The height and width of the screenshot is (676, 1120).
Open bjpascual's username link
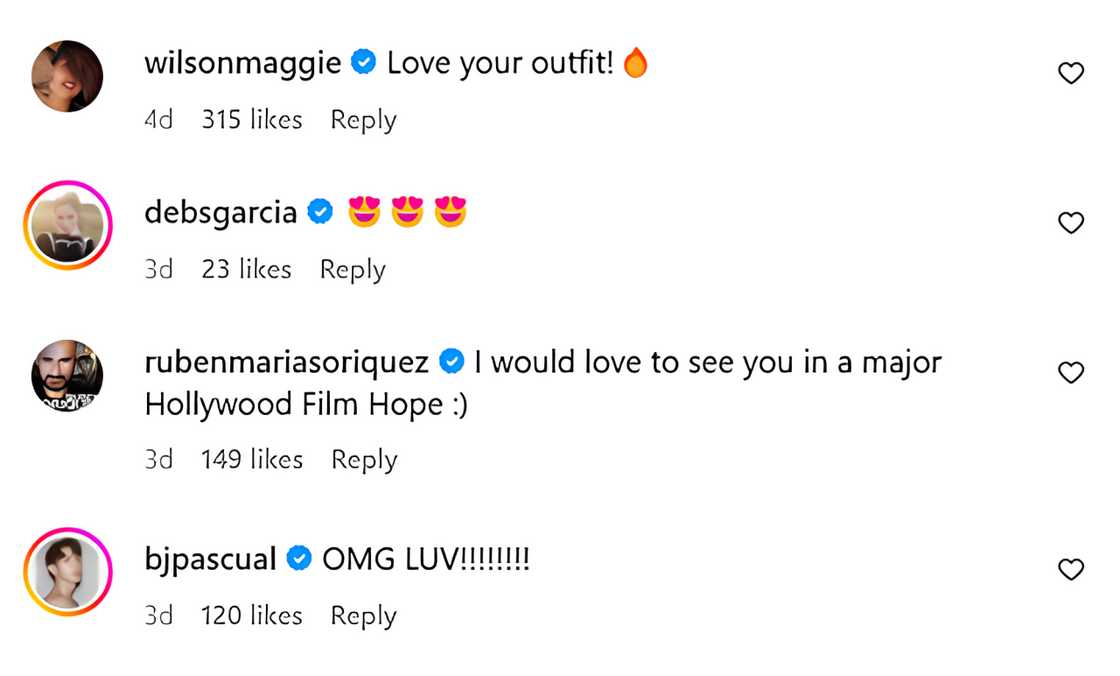pyautogui.click(x=210, y=559)
